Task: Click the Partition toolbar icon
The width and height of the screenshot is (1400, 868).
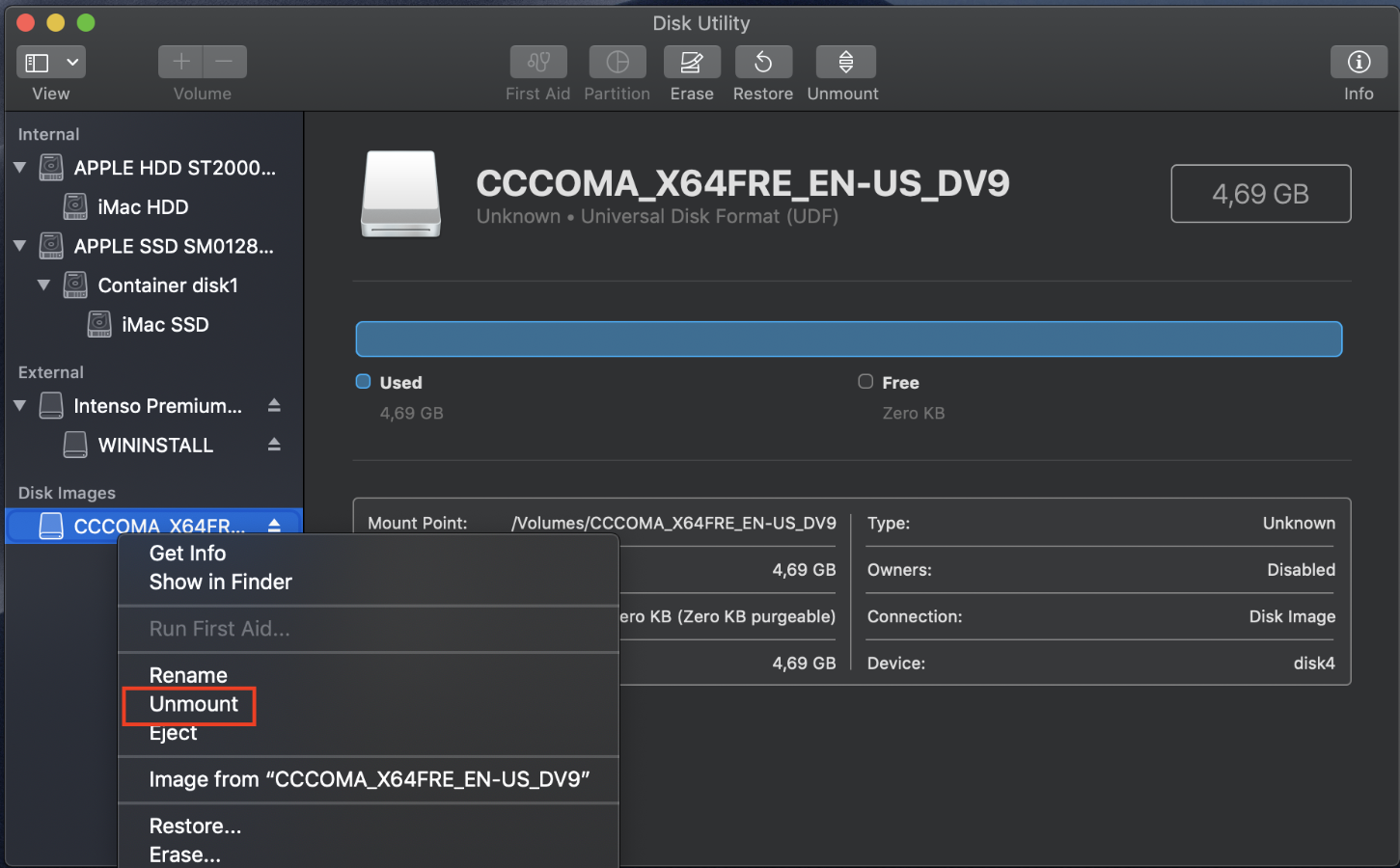Action: tap(618, 63)
